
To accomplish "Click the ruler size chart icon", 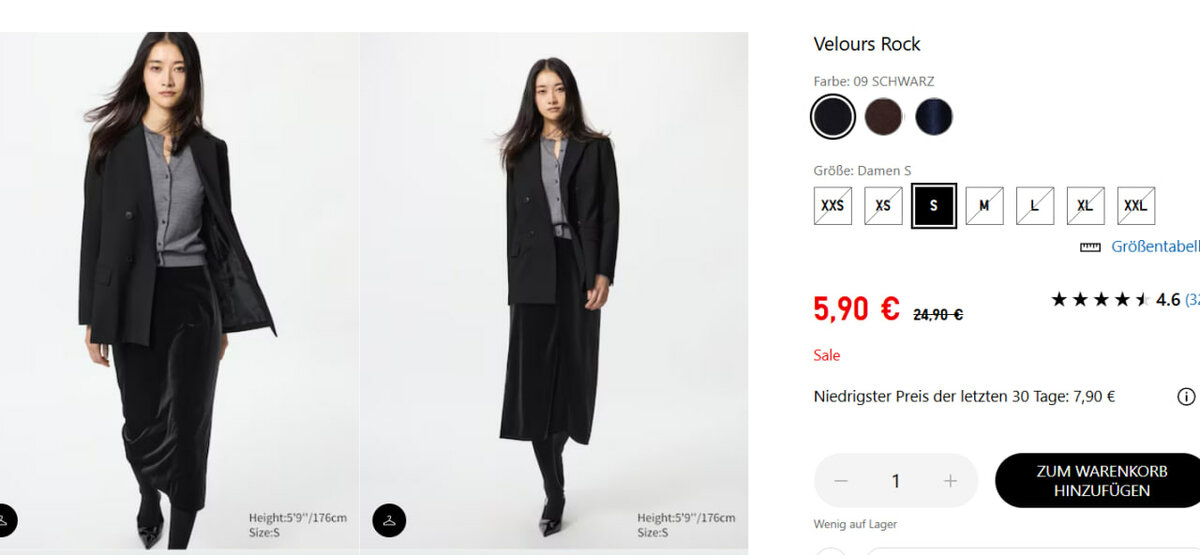I will coord(1090,247).
